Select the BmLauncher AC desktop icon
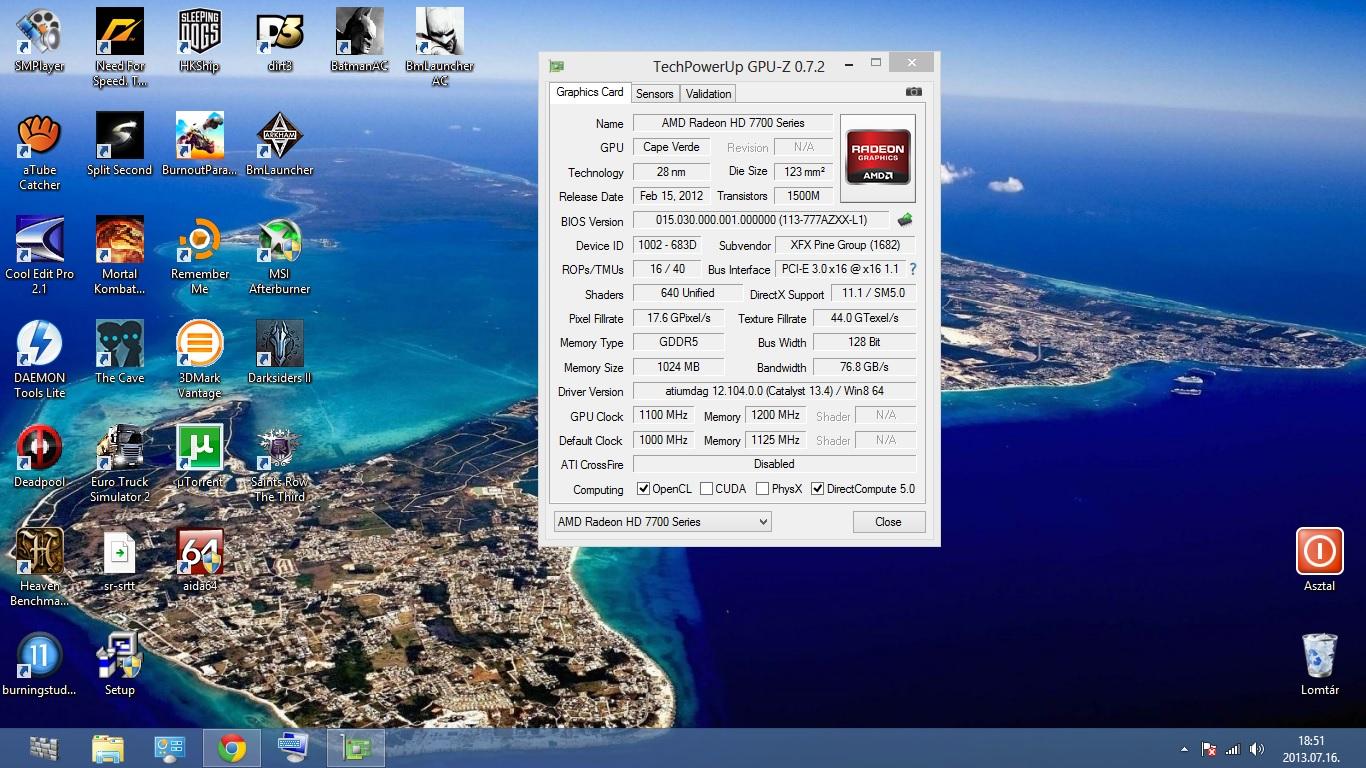Viewport: 1366px width, 768px height. pos(440,47)
